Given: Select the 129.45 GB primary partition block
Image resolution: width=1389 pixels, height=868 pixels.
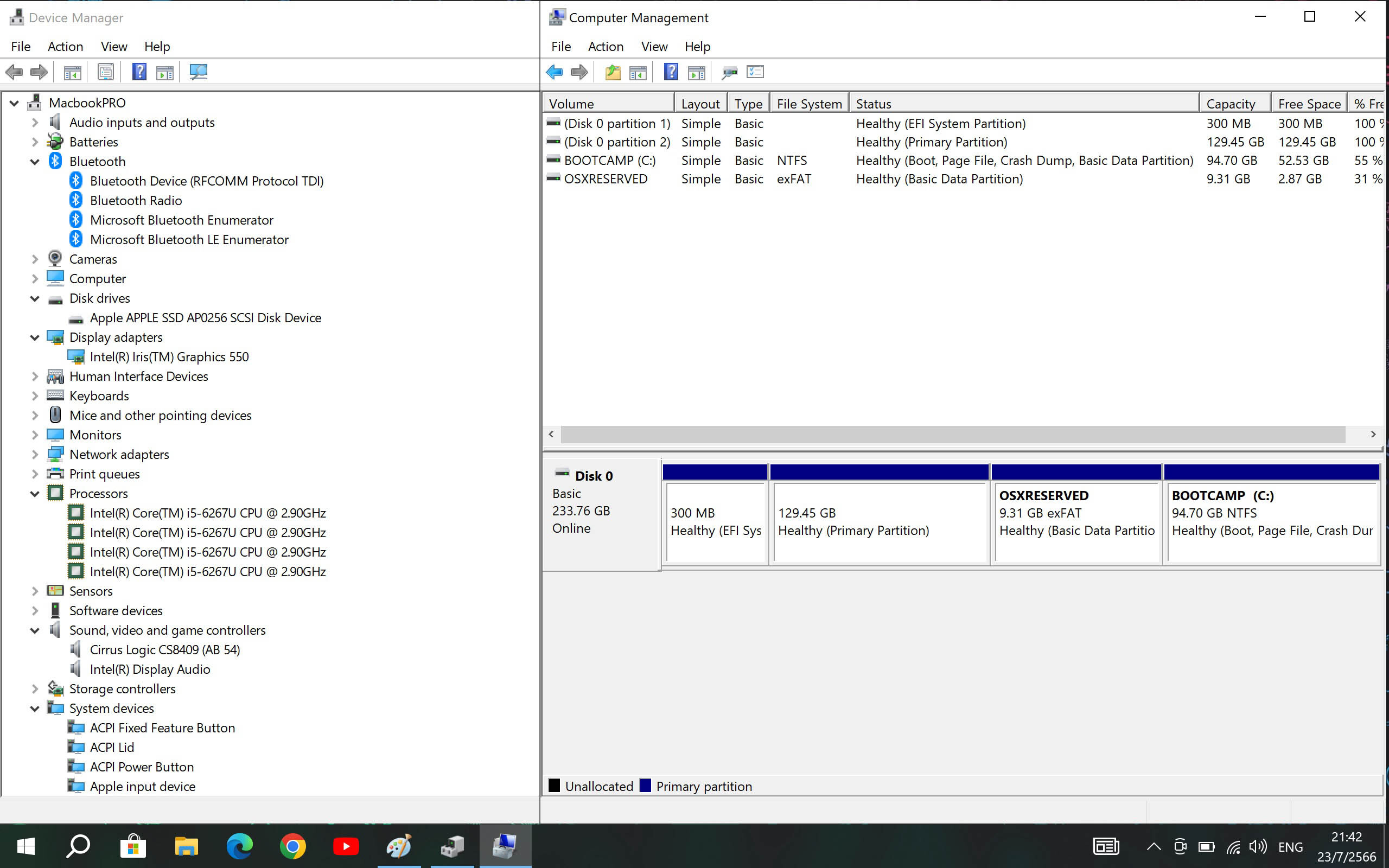Looking at the screenshot, I should 880,515.
